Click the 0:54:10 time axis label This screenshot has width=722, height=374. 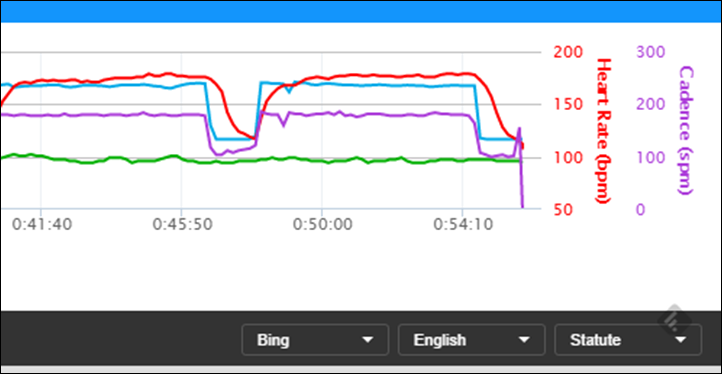pos(463,225)
